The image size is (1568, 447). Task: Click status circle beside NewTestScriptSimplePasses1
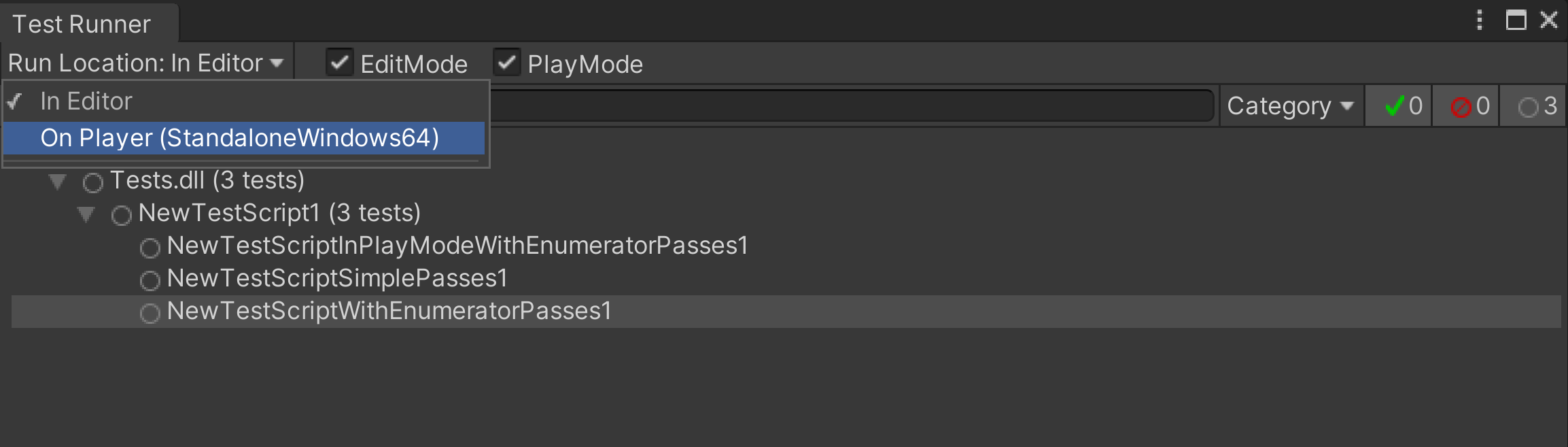click(x=150, y=280)
